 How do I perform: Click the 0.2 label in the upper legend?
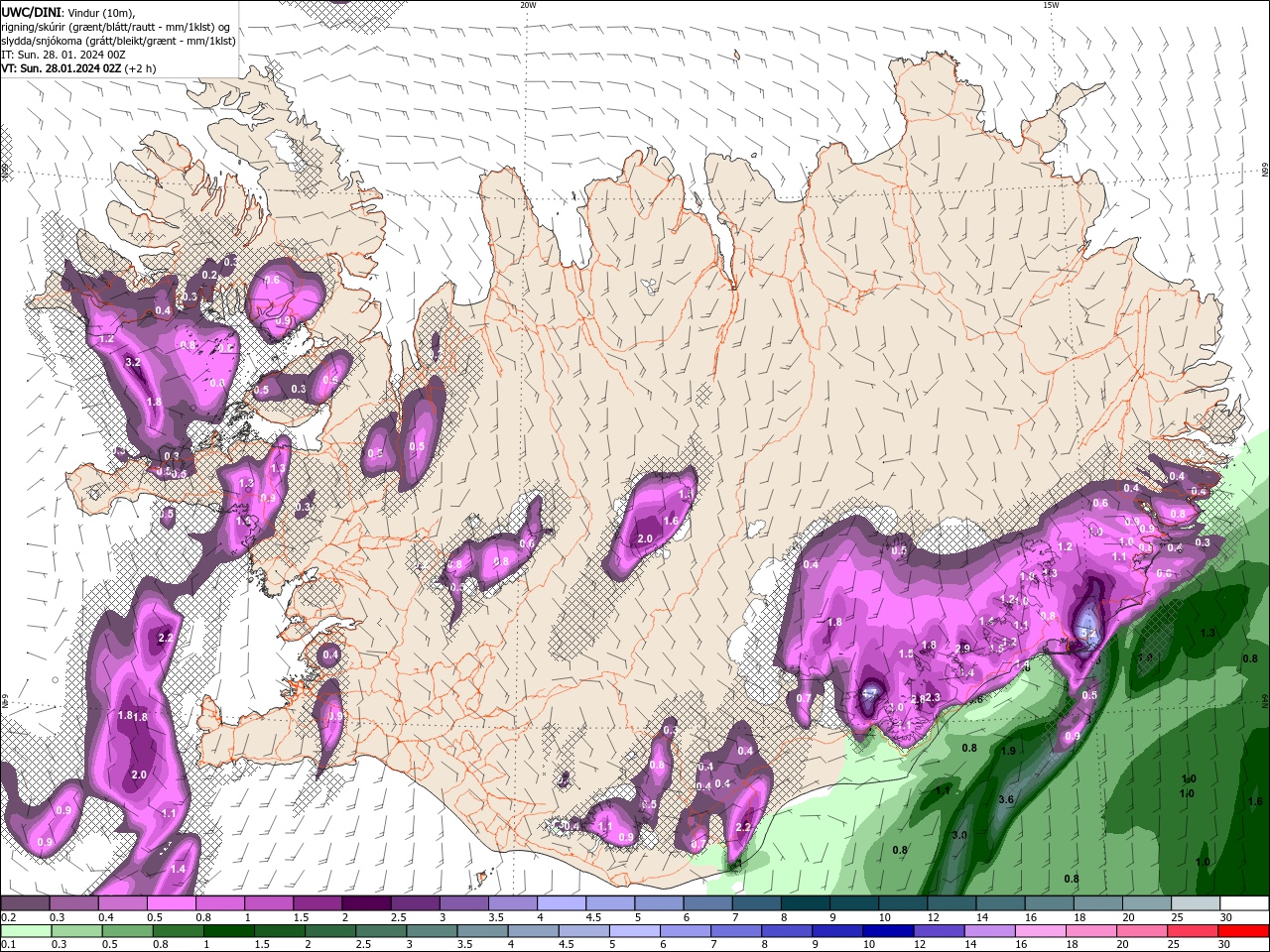(x=8, y=917)
